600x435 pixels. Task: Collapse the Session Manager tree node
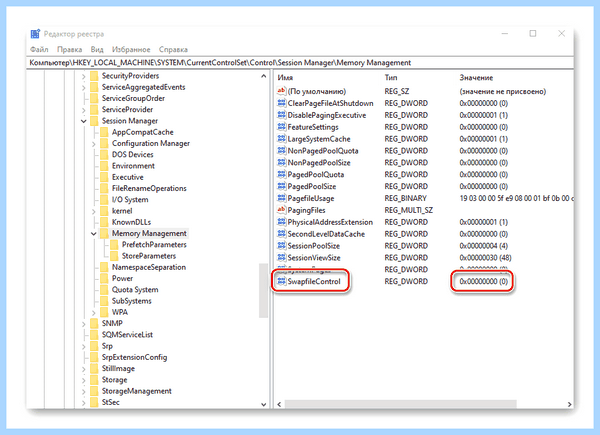(x=83, y=121)
